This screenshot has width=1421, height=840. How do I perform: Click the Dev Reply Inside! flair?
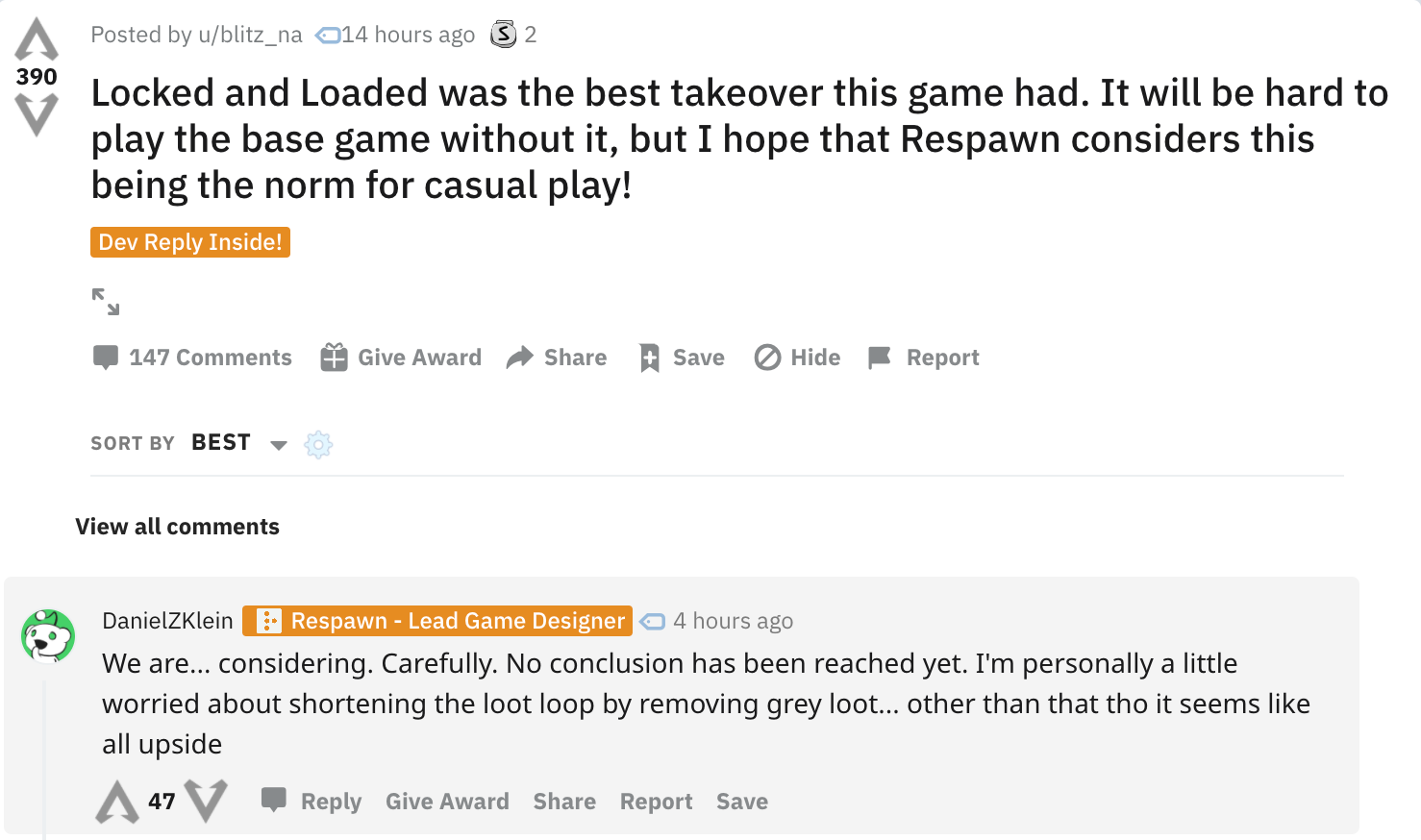(190, 242)
